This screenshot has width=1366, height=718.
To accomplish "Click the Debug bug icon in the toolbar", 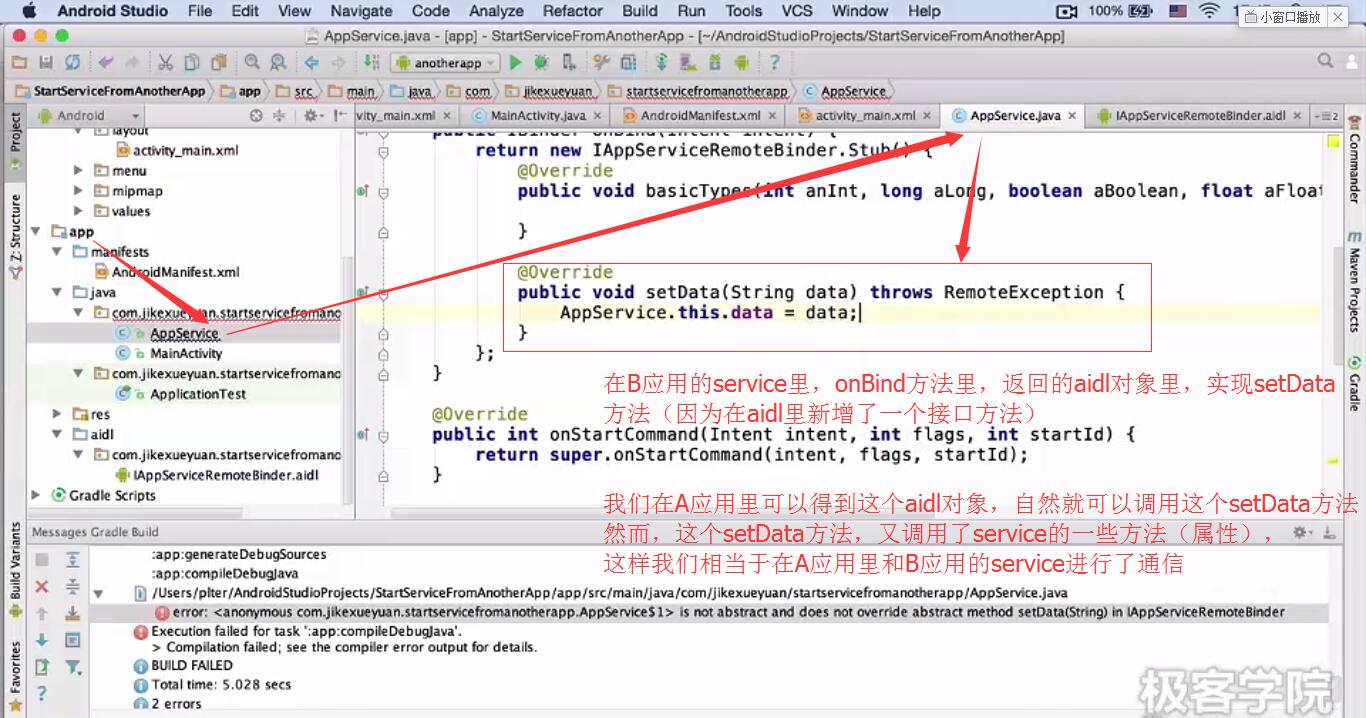I will pyautogui.click(x=541, y=62).
